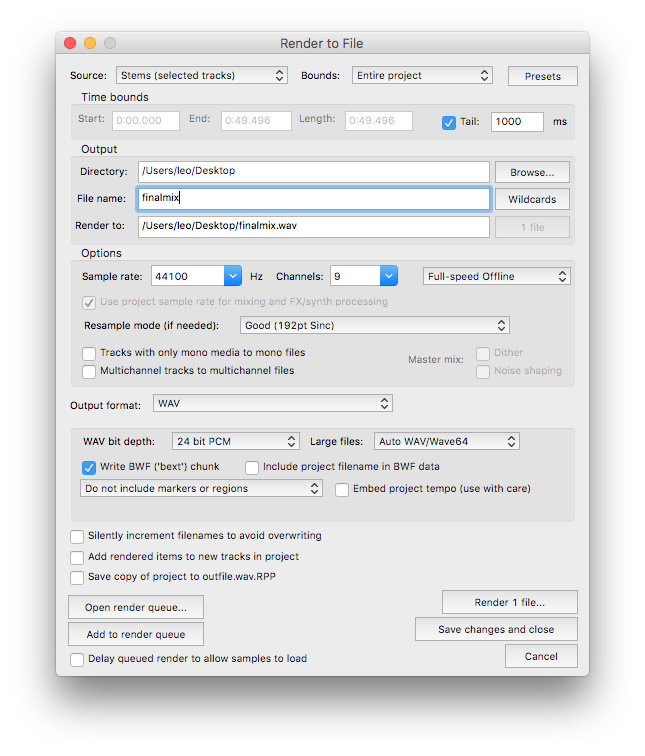The height and width of the screenshot is (756, 645).
Task: Click Save changes and close button
Action: coord(496,629)
